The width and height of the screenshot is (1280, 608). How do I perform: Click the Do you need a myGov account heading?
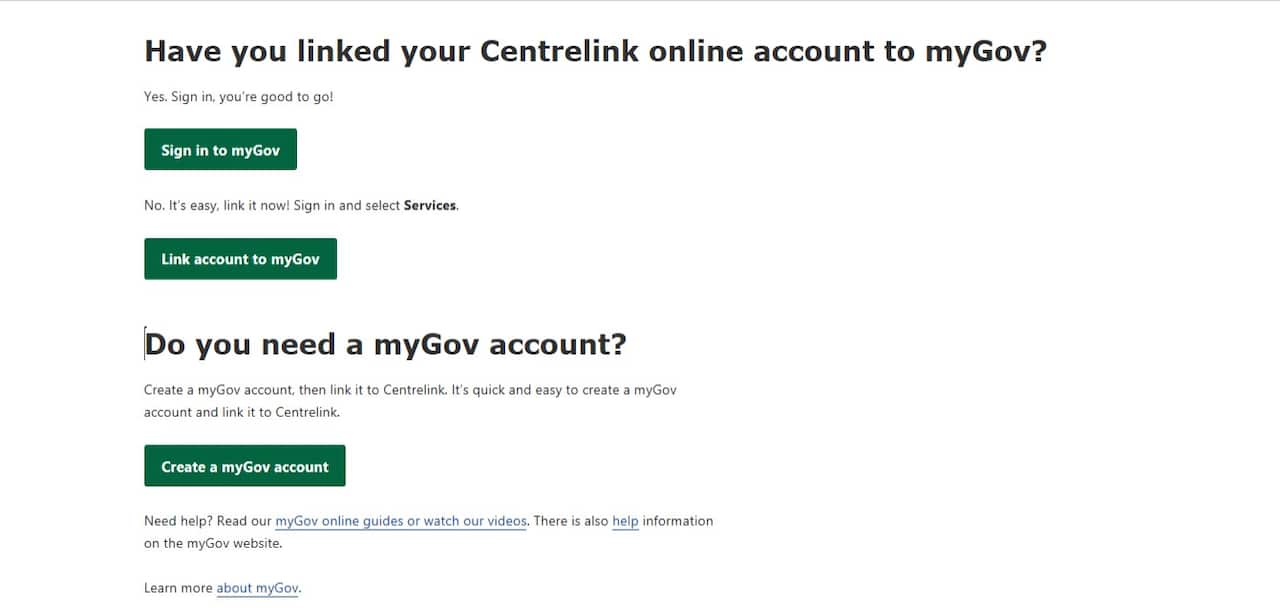point(385,343)
